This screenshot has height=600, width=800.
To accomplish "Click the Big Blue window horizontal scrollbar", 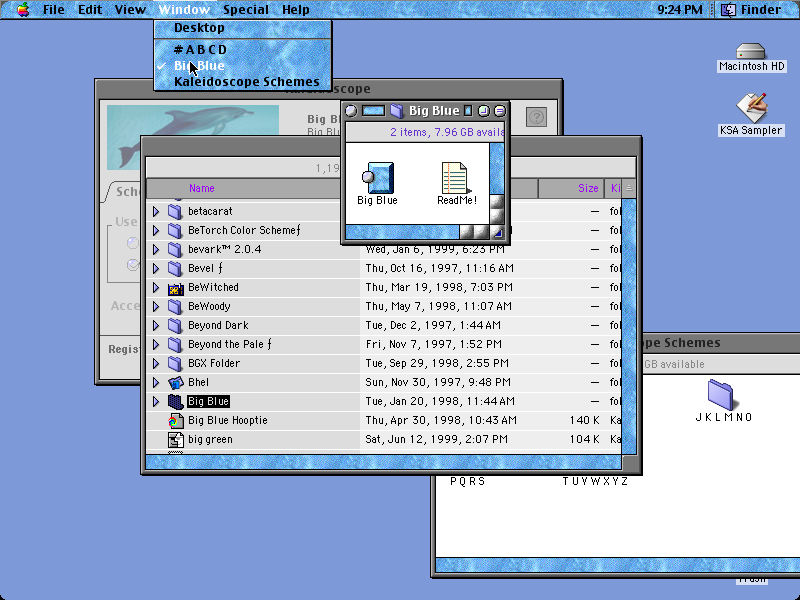I will click(x=417, y=233).
